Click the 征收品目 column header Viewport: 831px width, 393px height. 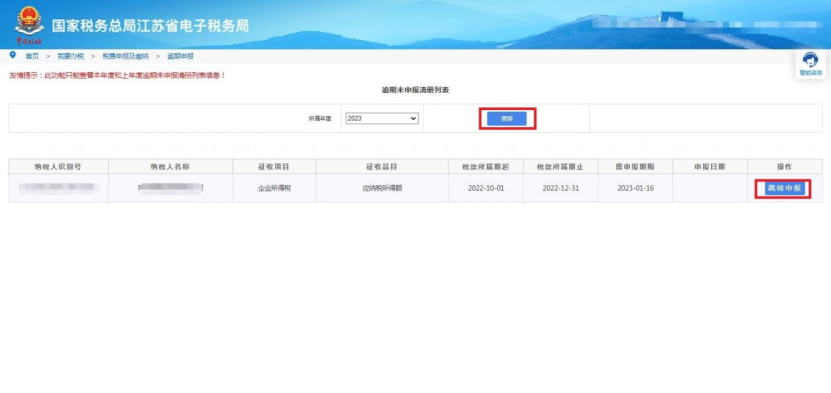(x=382, y=167)
